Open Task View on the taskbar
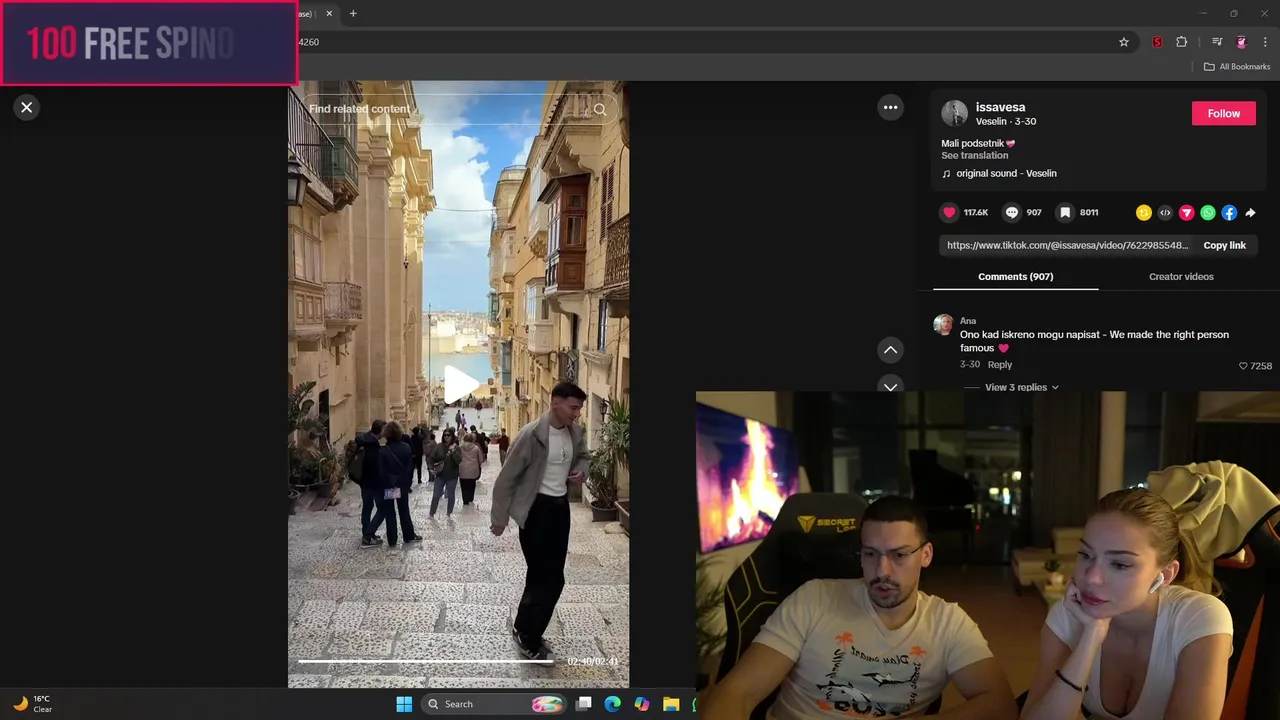 [584, 704]
